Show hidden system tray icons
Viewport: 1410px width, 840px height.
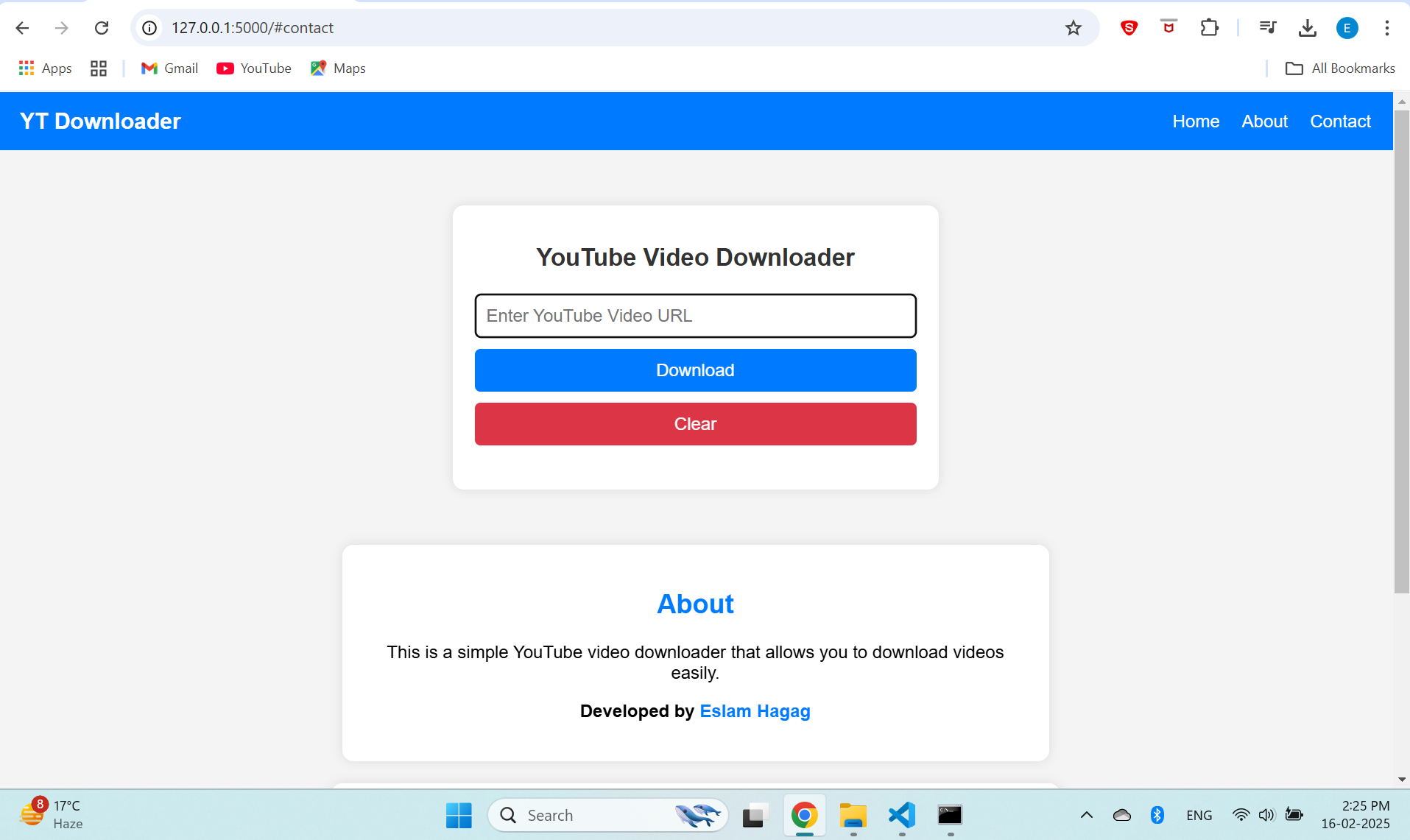[1086, 815]
